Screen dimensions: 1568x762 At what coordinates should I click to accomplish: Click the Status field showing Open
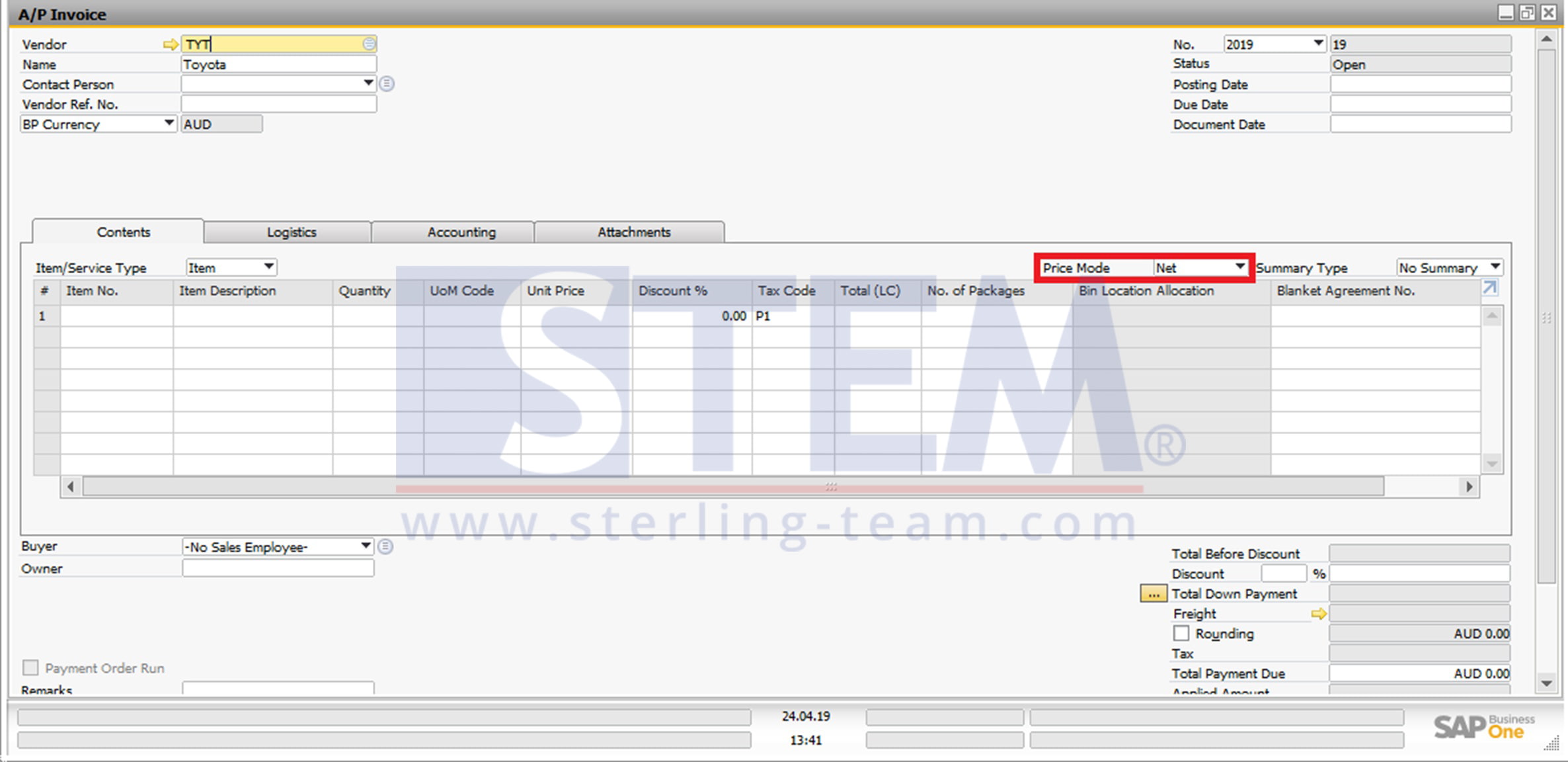1421,64
